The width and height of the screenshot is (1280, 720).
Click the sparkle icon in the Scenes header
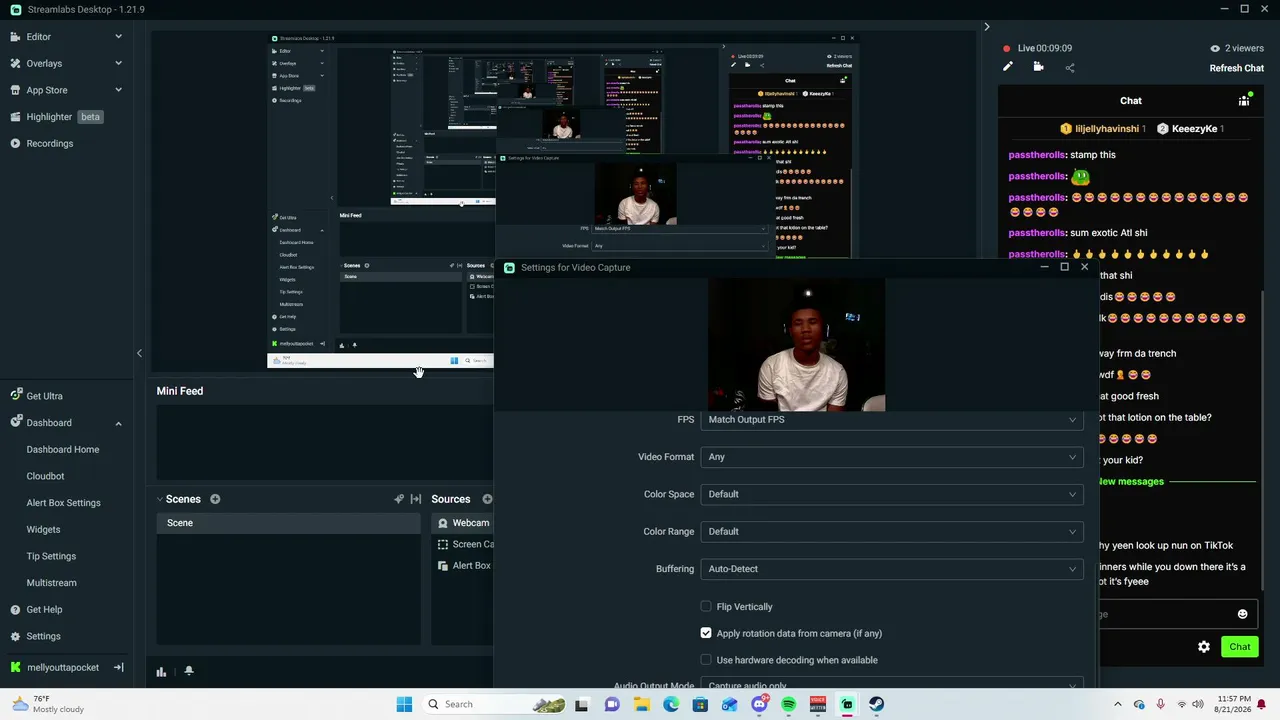[399, 499]
